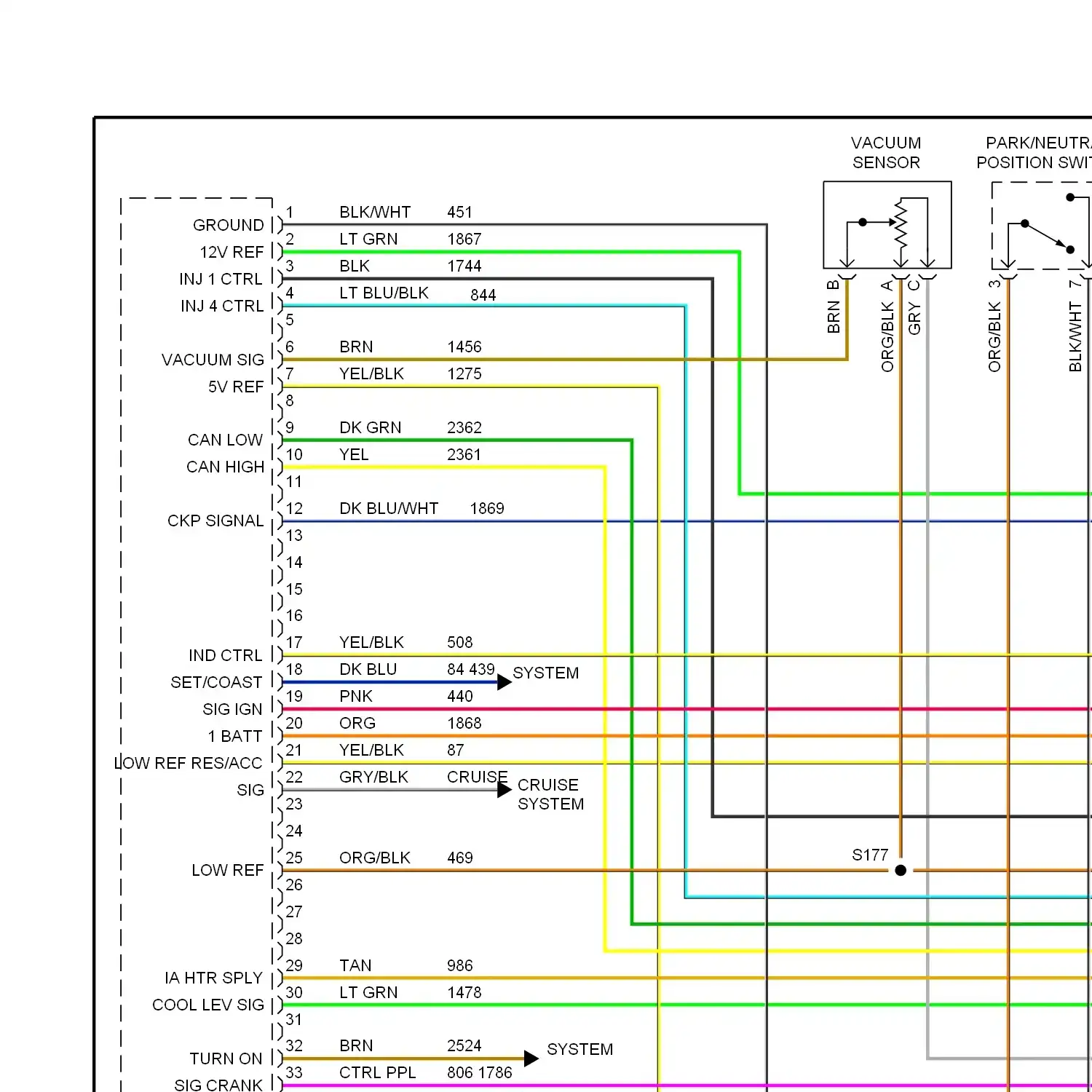
Task: Click circuit number 986
Action: click(460, 965)
